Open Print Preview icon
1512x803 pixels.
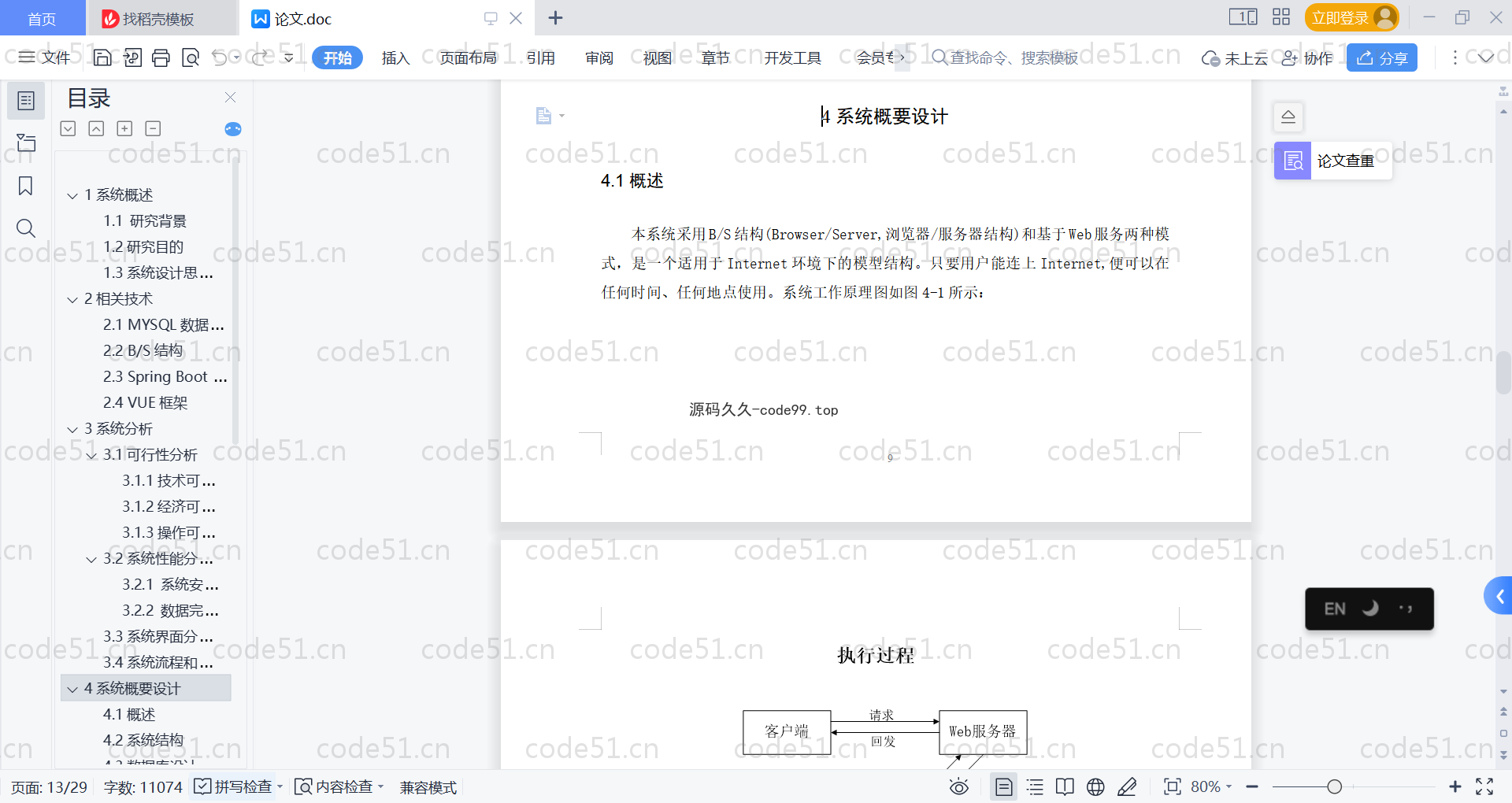coord(190,57)
